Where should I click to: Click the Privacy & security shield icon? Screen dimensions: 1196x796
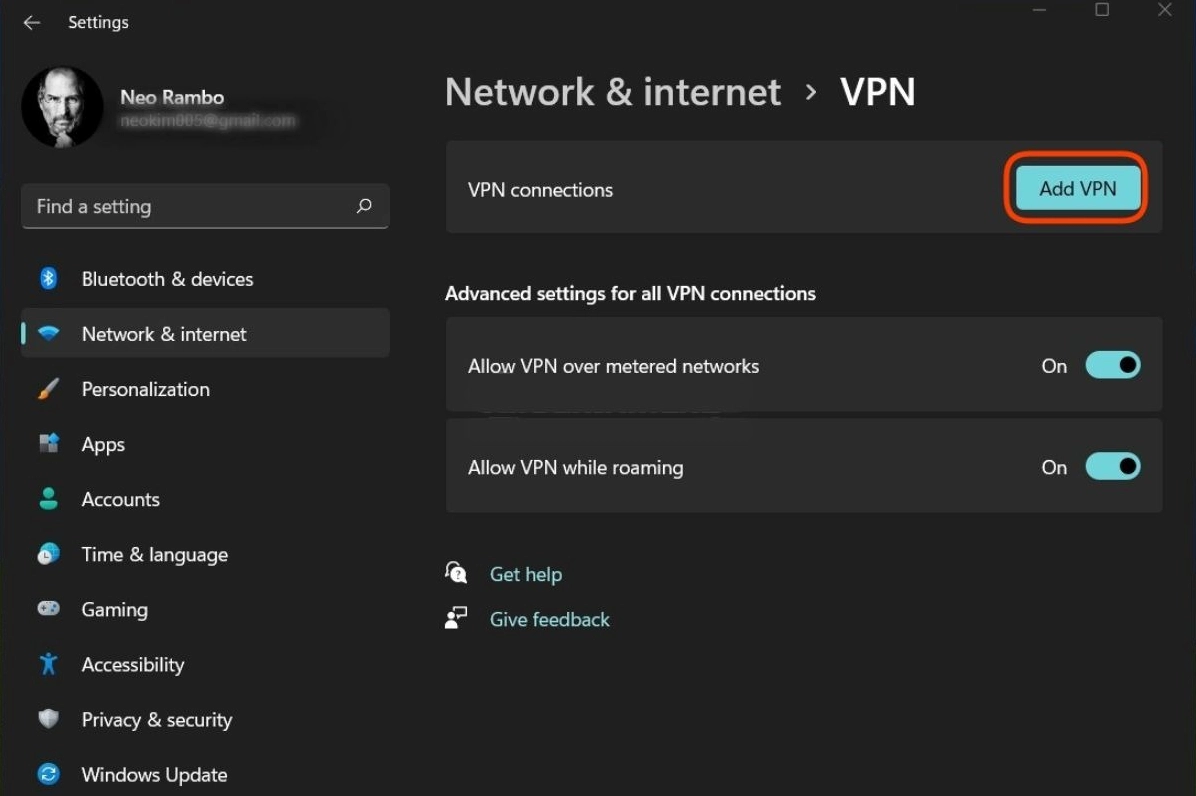pyautogui.click(x=49, y=719)
